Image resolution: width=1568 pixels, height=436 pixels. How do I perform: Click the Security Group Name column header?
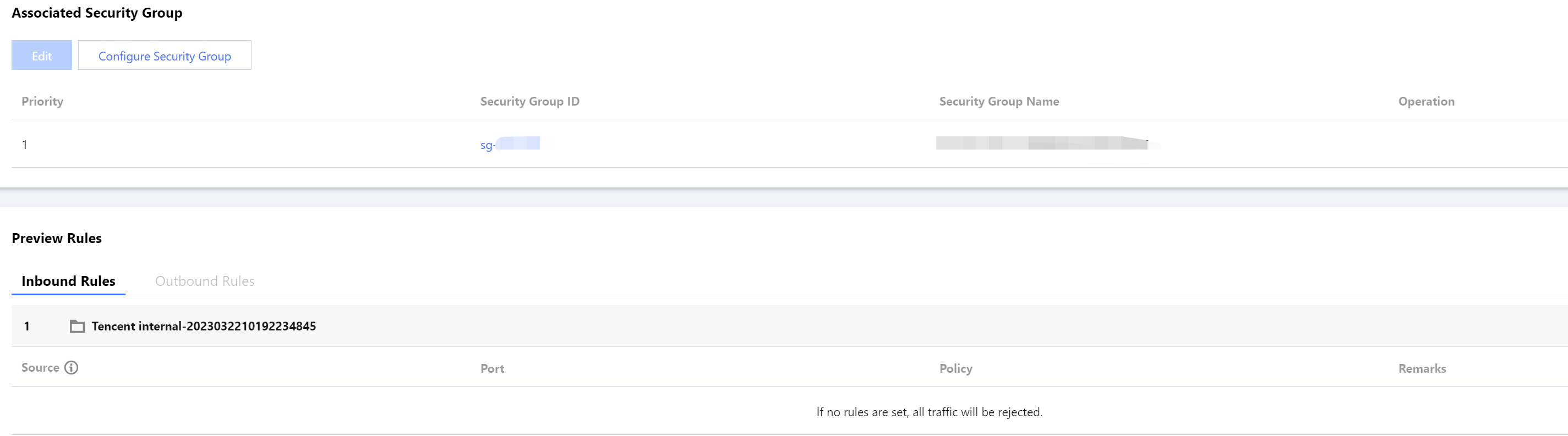[x=999, y=102]
